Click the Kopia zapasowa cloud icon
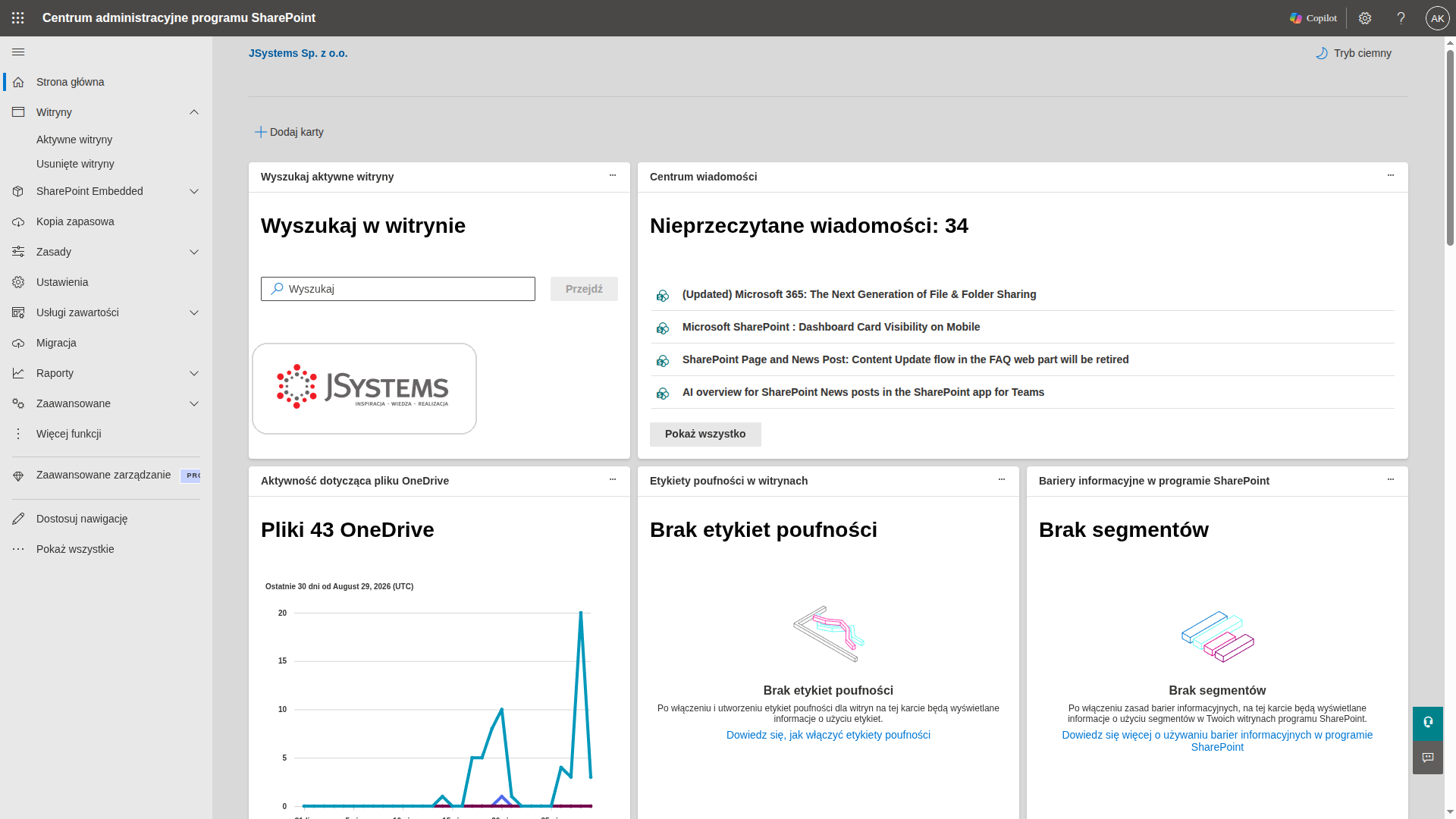Image resolution: width=1456 pixels, height=819 pixels. coord(19,221)
